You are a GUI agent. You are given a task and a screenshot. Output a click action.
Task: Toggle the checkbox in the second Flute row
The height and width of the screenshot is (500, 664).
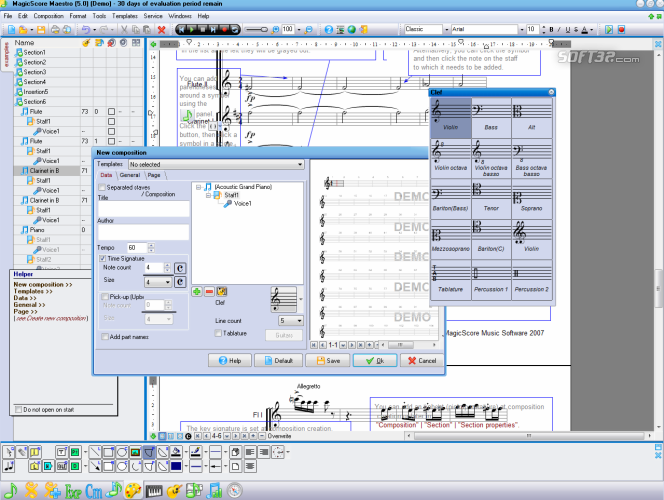(111, 141)
